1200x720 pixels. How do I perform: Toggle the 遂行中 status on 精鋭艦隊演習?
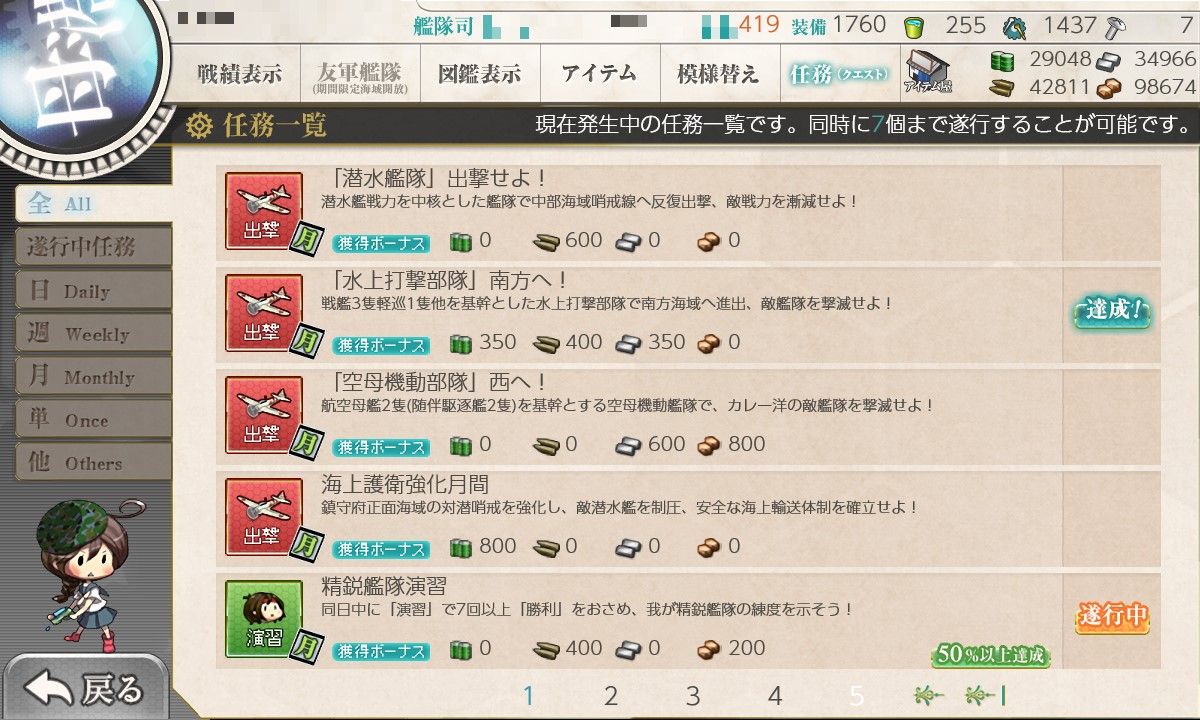tap(1112, 617)
